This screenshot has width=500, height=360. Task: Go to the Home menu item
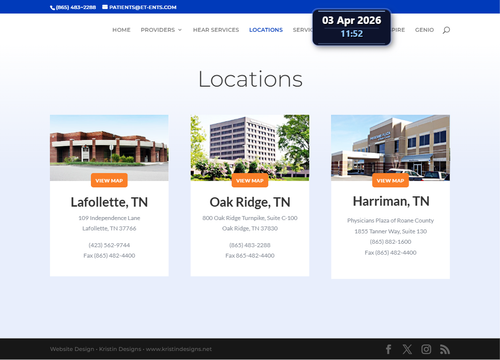tap(121, 30)
